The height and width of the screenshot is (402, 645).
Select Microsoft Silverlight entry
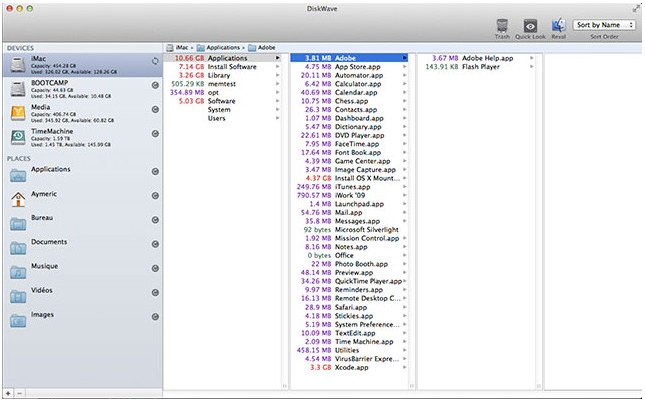pos(349,230)
